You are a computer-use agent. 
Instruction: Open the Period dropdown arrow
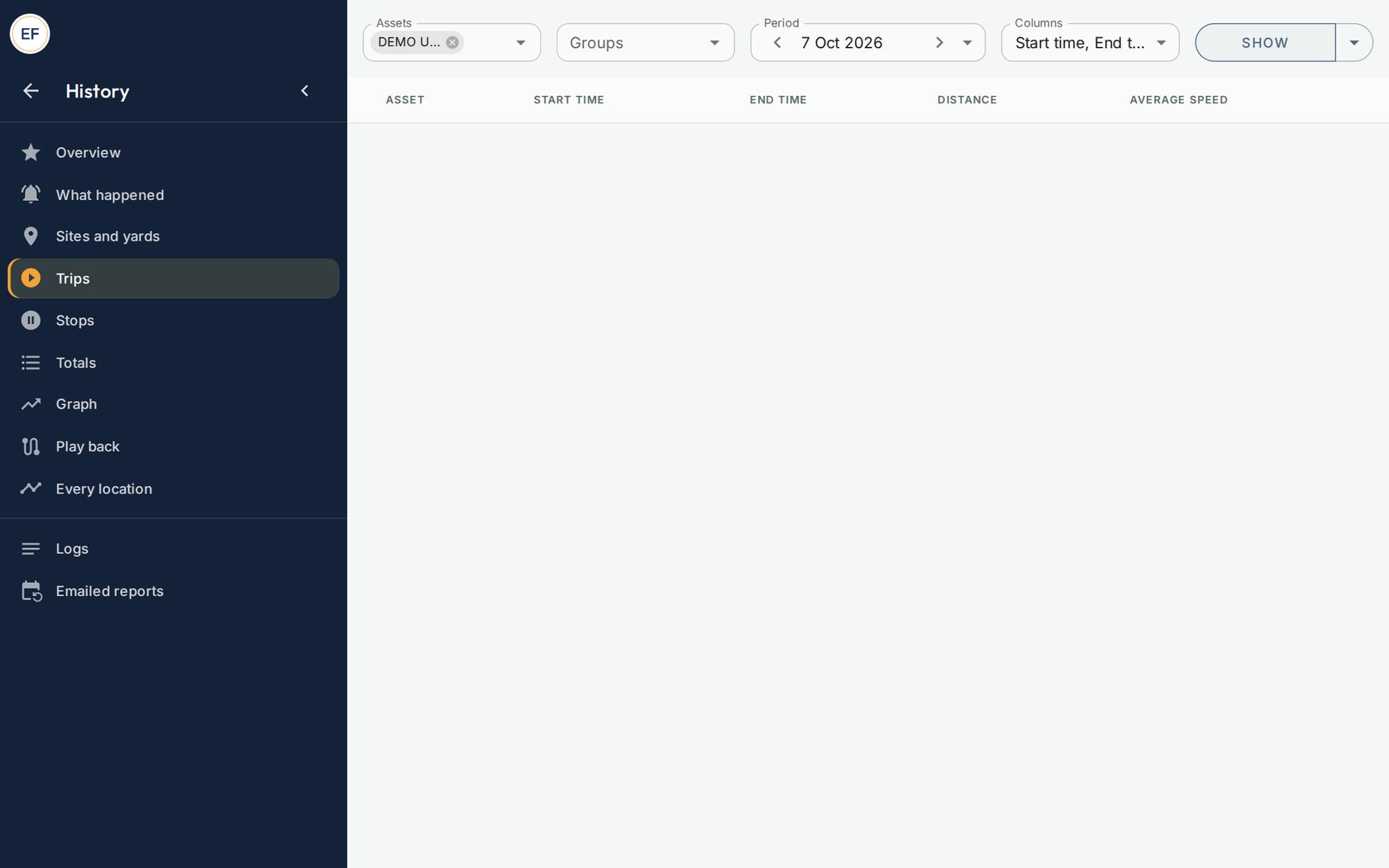[x=967, y=43]
